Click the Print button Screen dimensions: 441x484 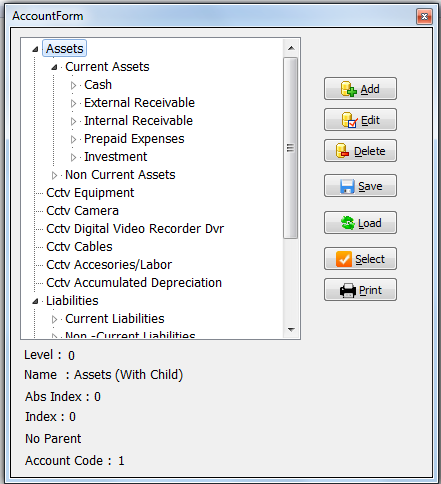click(x=360, y=290)
